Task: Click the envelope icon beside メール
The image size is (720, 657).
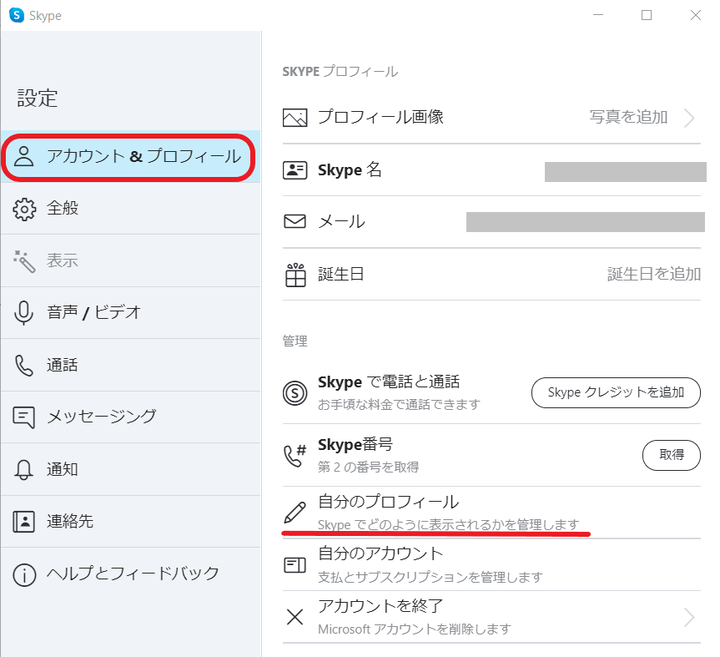Action: 295,221
